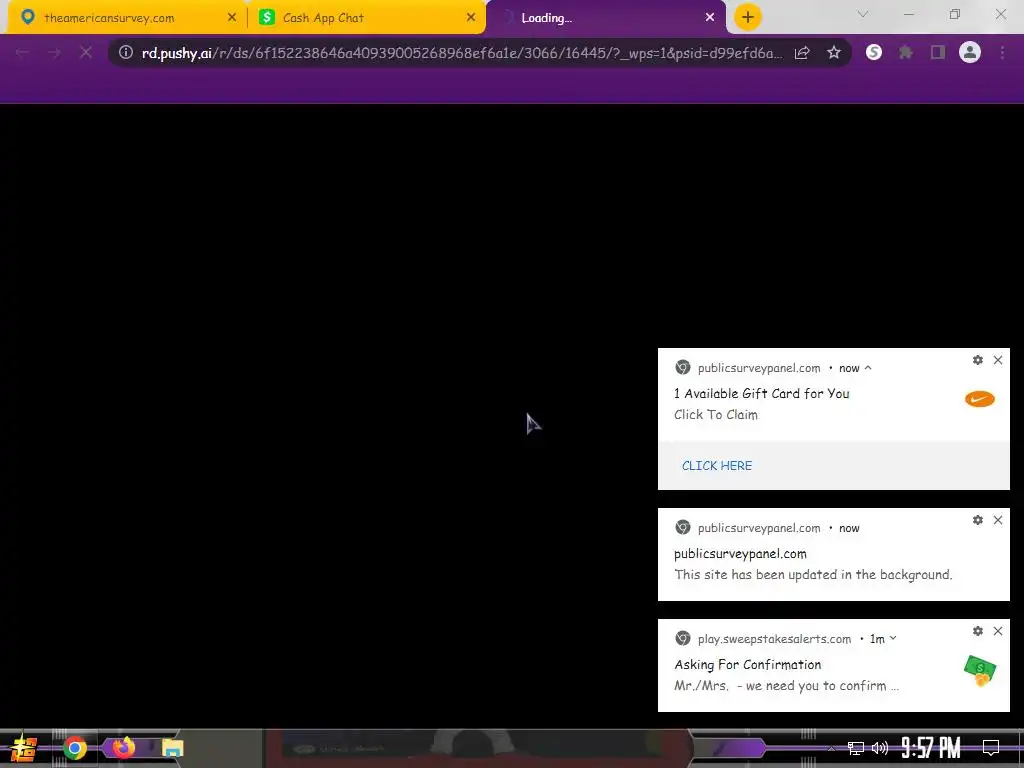Open the Start menu on taskbar
Viewport: 1024px width, 768px height.
24,748
